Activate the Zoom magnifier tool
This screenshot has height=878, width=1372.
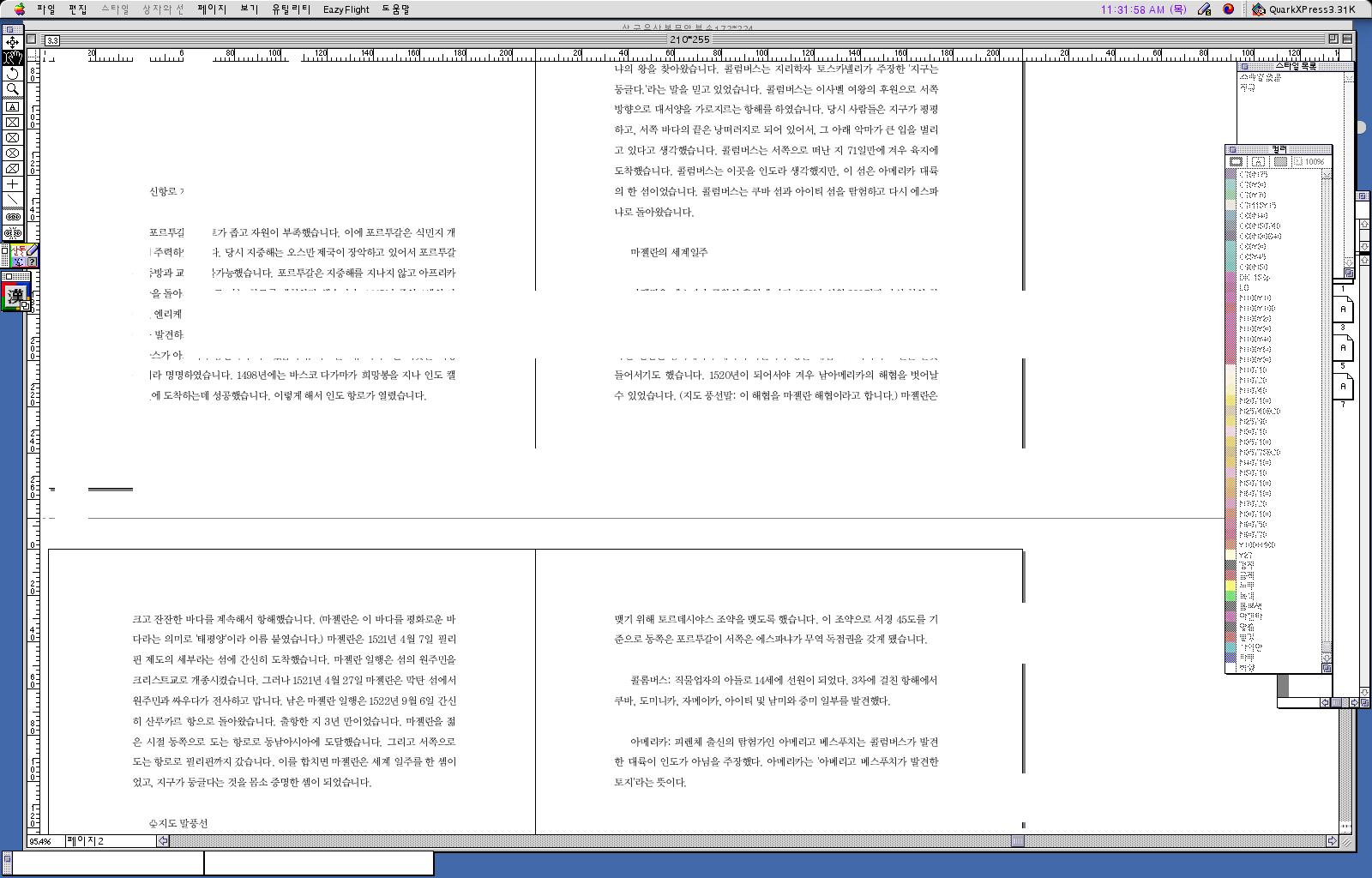[12, 89]
